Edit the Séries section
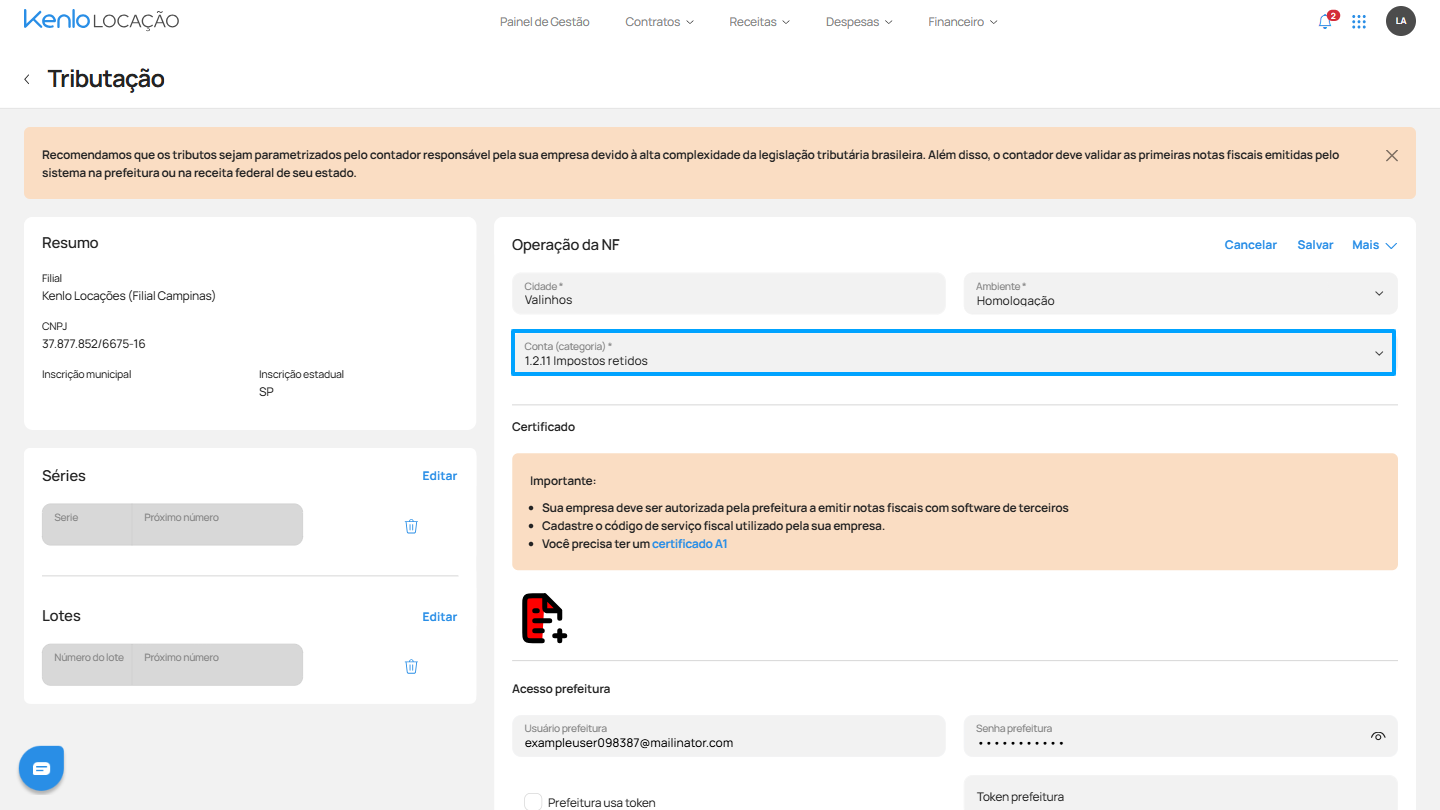 (x=439, y=476)
